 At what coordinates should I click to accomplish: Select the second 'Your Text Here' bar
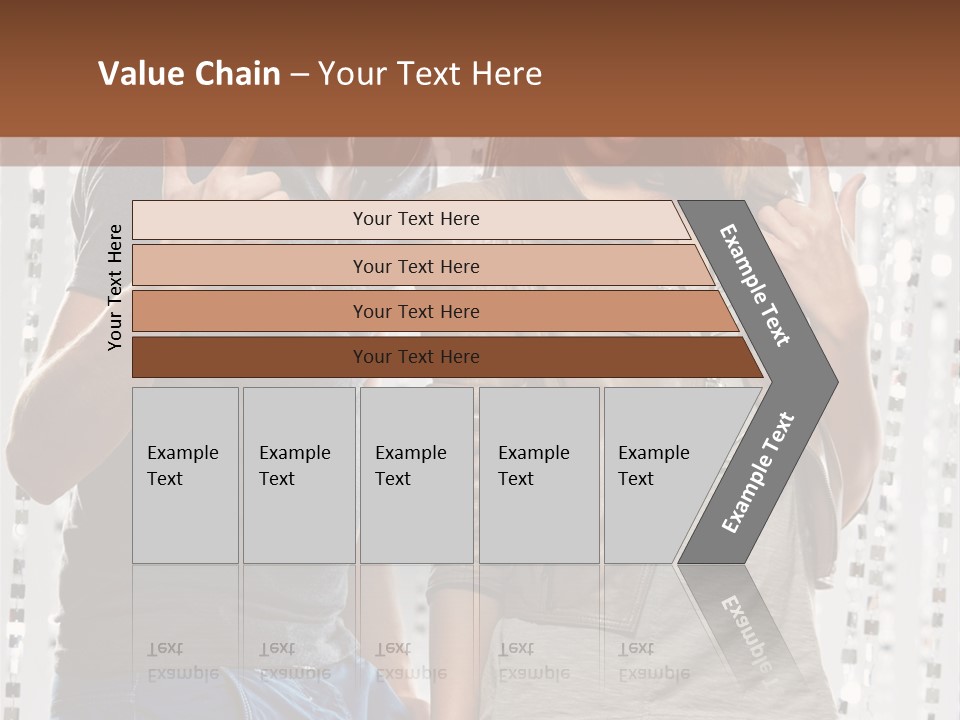coord(416,266)
